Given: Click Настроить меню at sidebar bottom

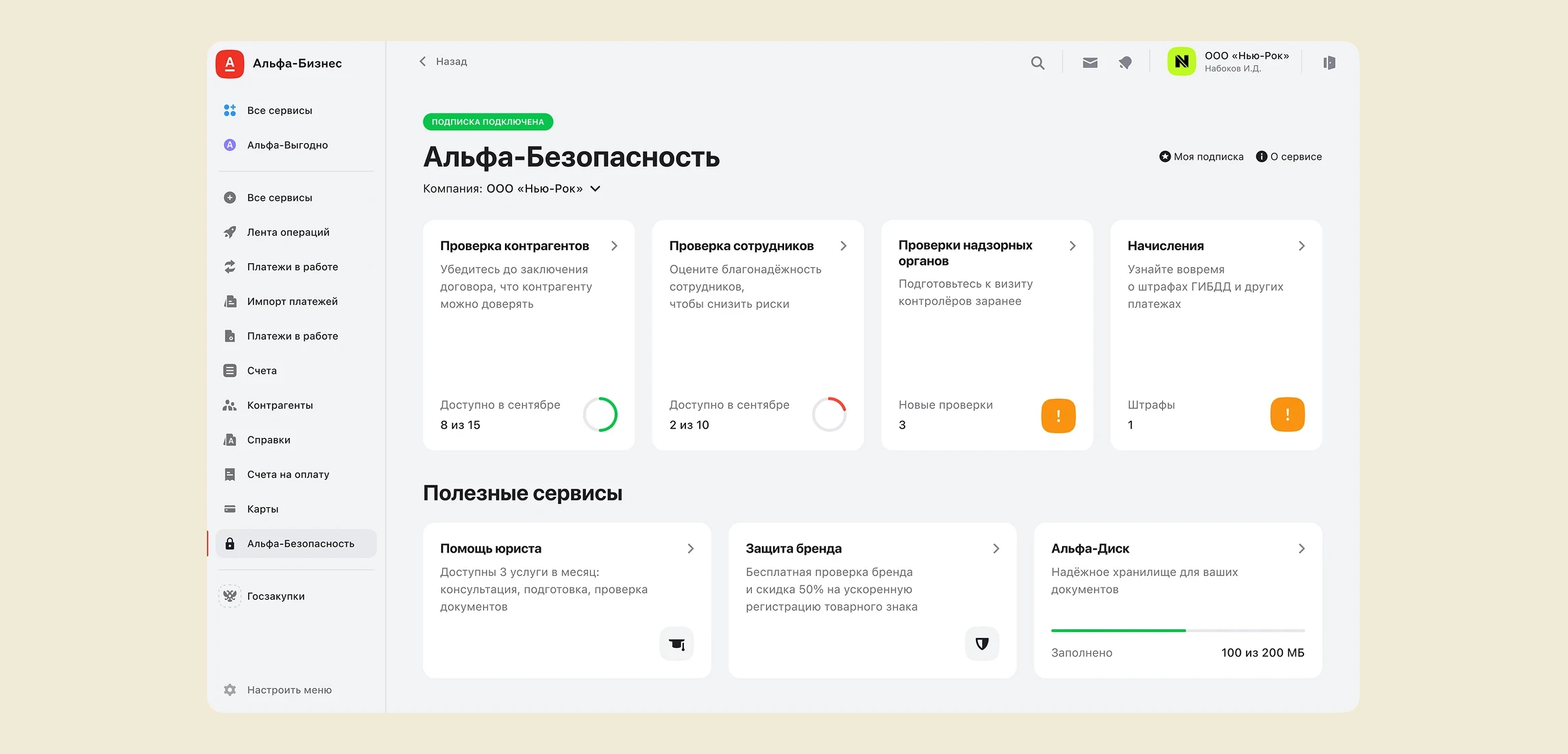Looking at the screenshot, I should click(x=278, y=690).
